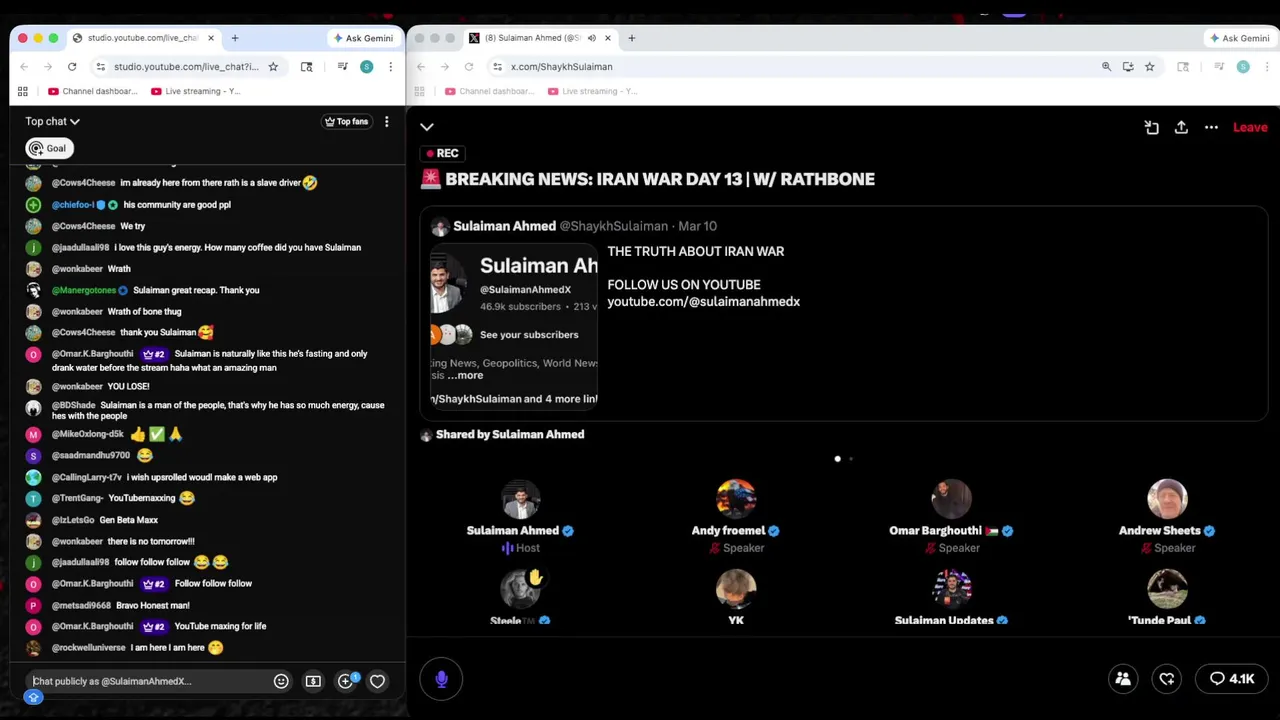Open the Top fans leaderboard
Viewport: 1280px width, 720px height.
click(346, 121)
